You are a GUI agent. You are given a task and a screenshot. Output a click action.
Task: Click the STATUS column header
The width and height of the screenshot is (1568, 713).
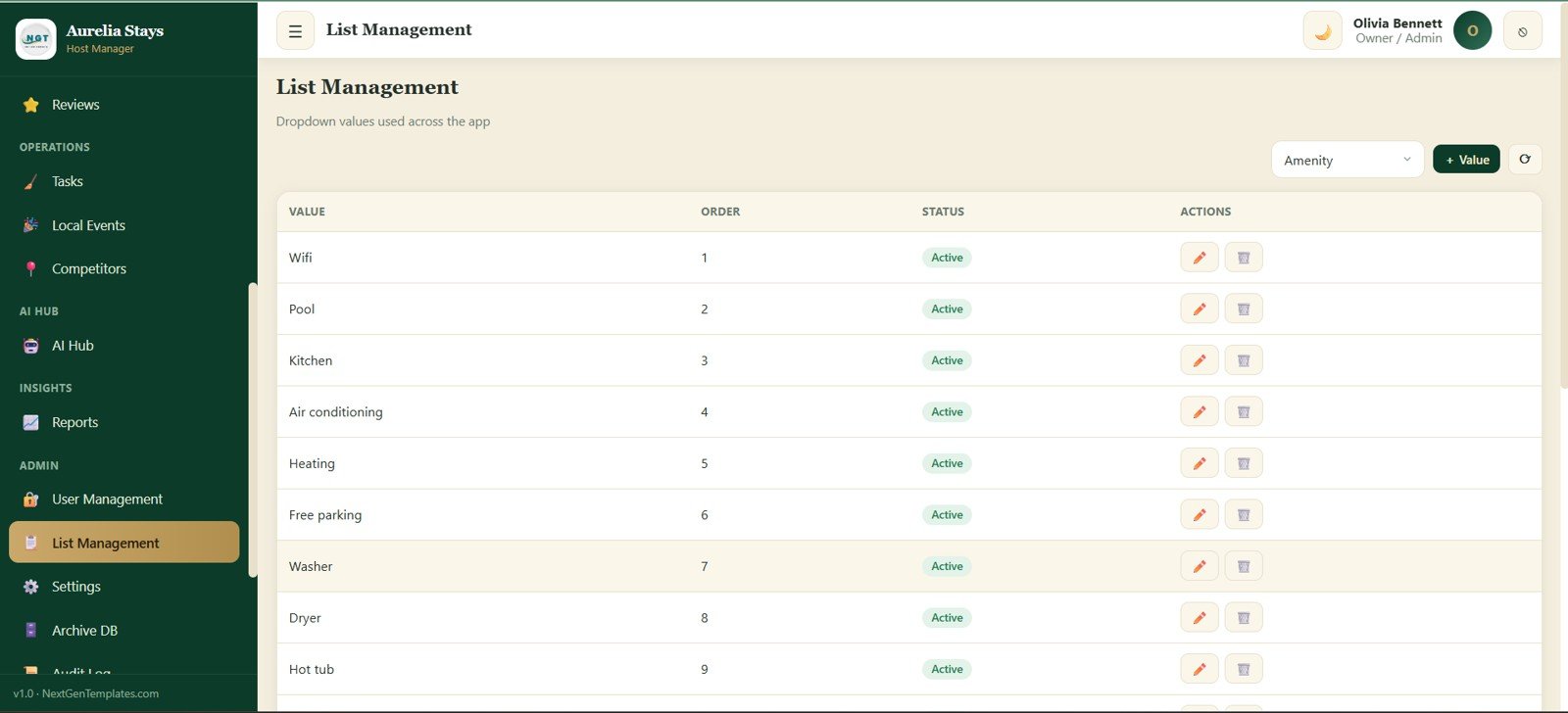coord(943,212)
